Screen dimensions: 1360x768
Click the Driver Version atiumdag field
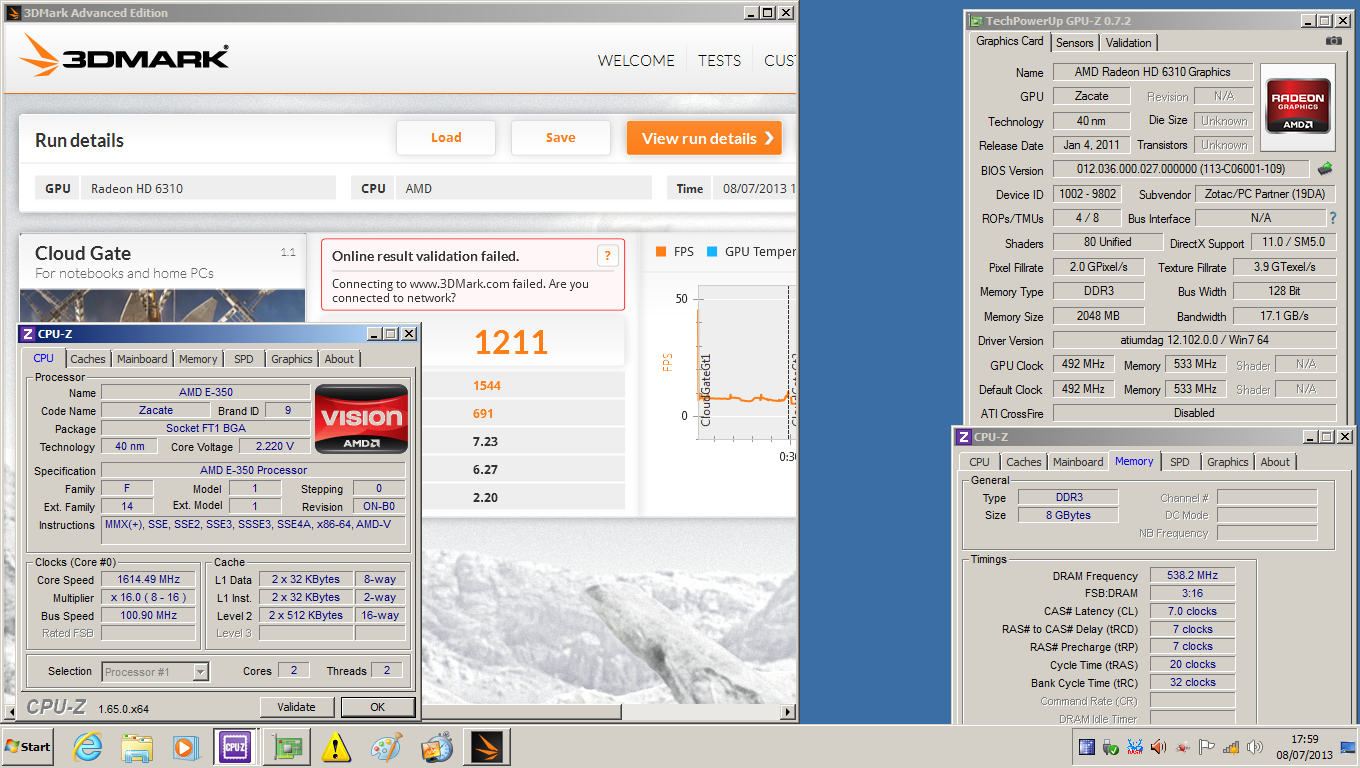pos(1194,340)
